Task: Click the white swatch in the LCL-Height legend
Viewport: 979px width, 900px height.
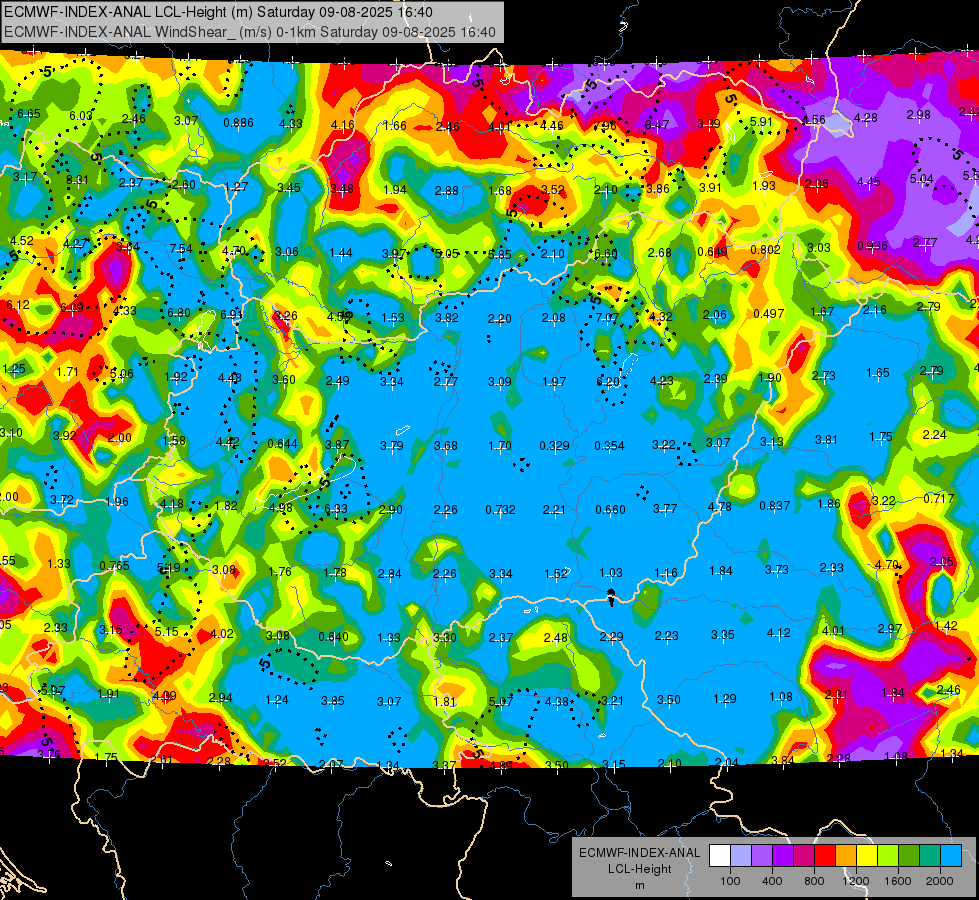Action: pos(720,856)
